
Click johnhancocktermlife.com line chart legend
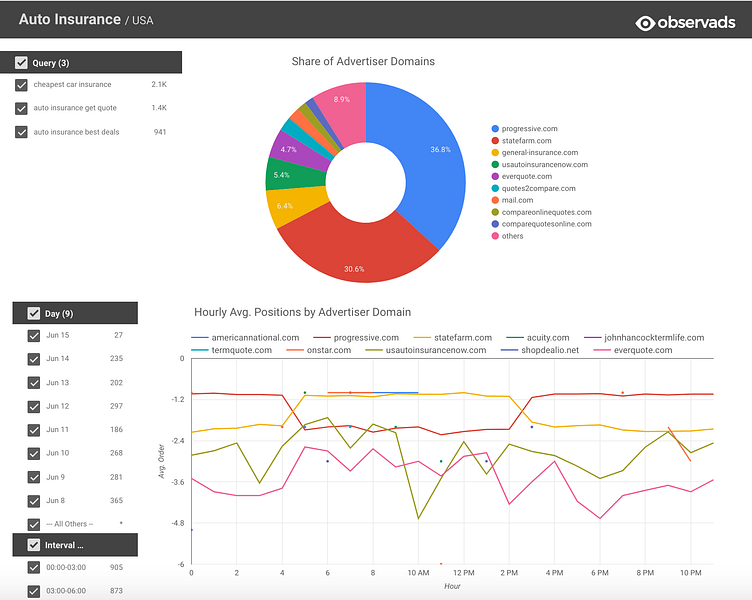pyautogui.click(x=644, y=338)
